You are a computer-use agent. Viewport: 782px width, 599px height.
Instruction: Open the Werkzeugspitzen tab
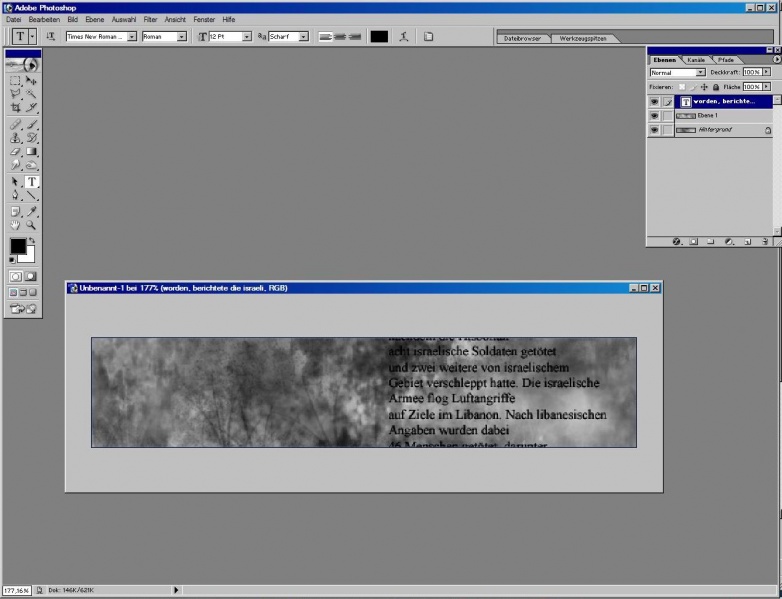583,38
